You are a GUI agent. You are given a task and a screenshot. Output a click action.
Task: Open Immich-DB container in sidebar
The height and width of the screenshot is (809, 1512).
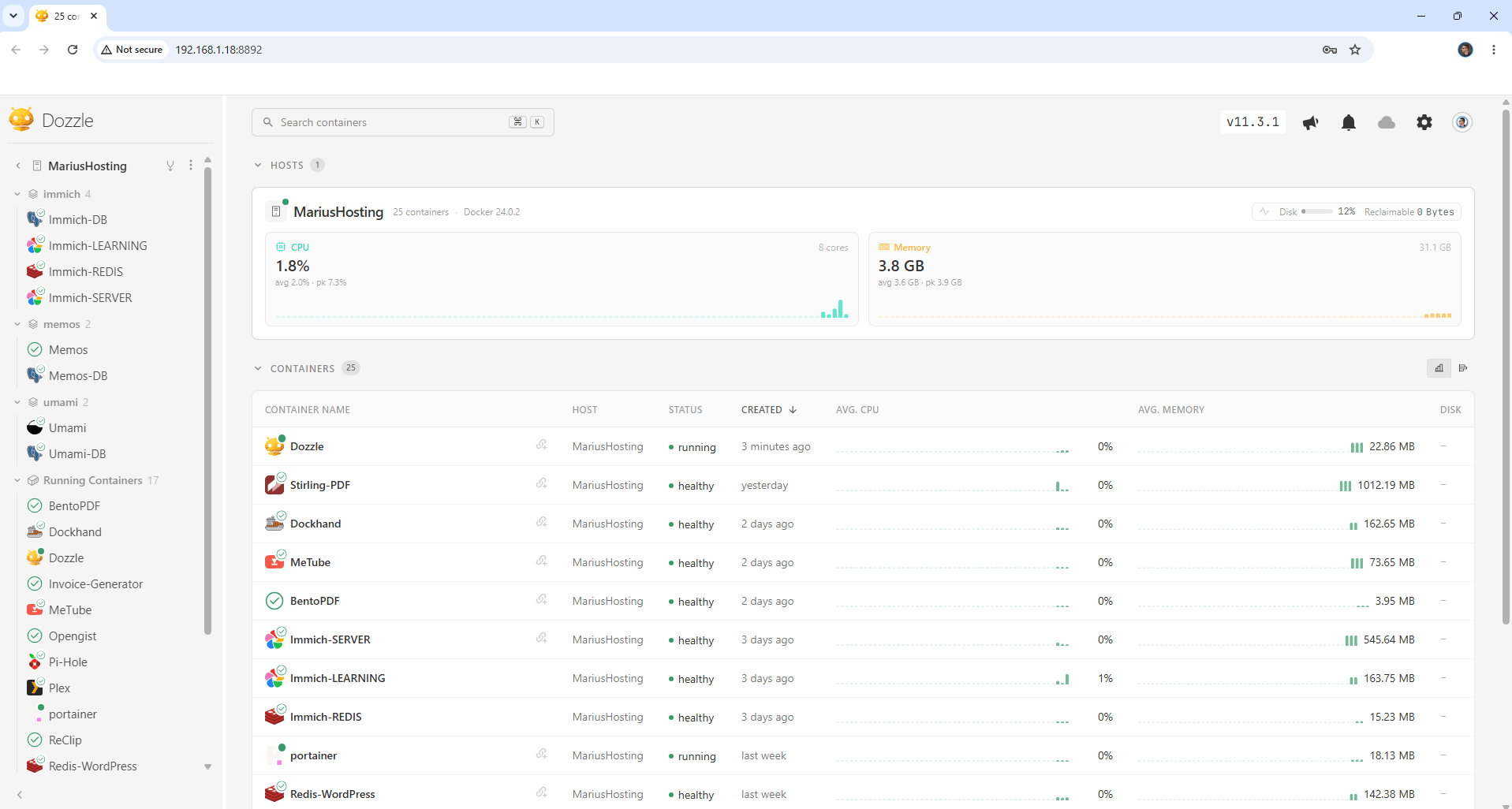tap(78, 220)
